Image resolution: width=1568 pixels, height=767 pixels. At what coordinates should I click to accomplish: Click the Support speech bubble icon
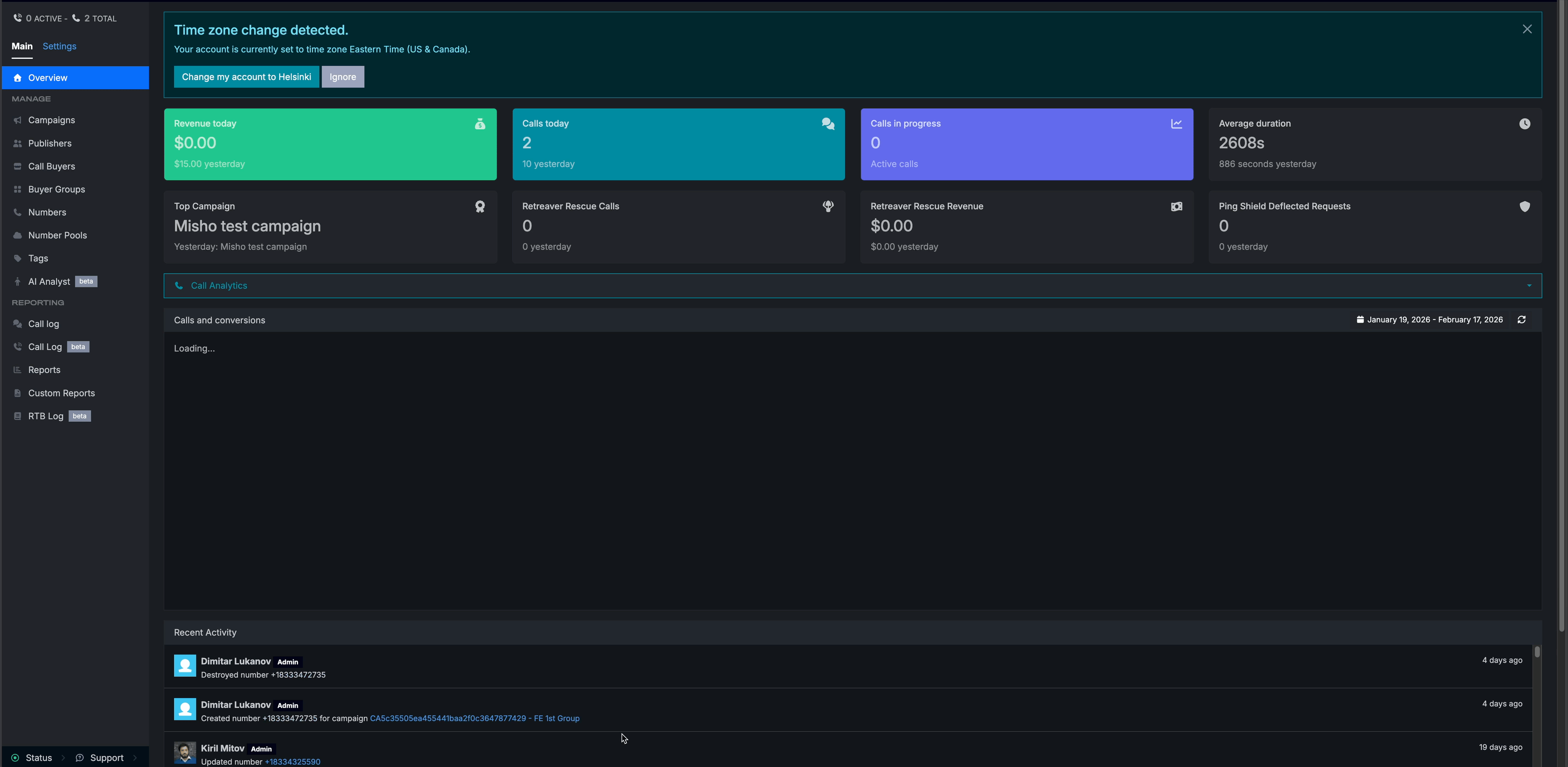(x=79, y=758)
